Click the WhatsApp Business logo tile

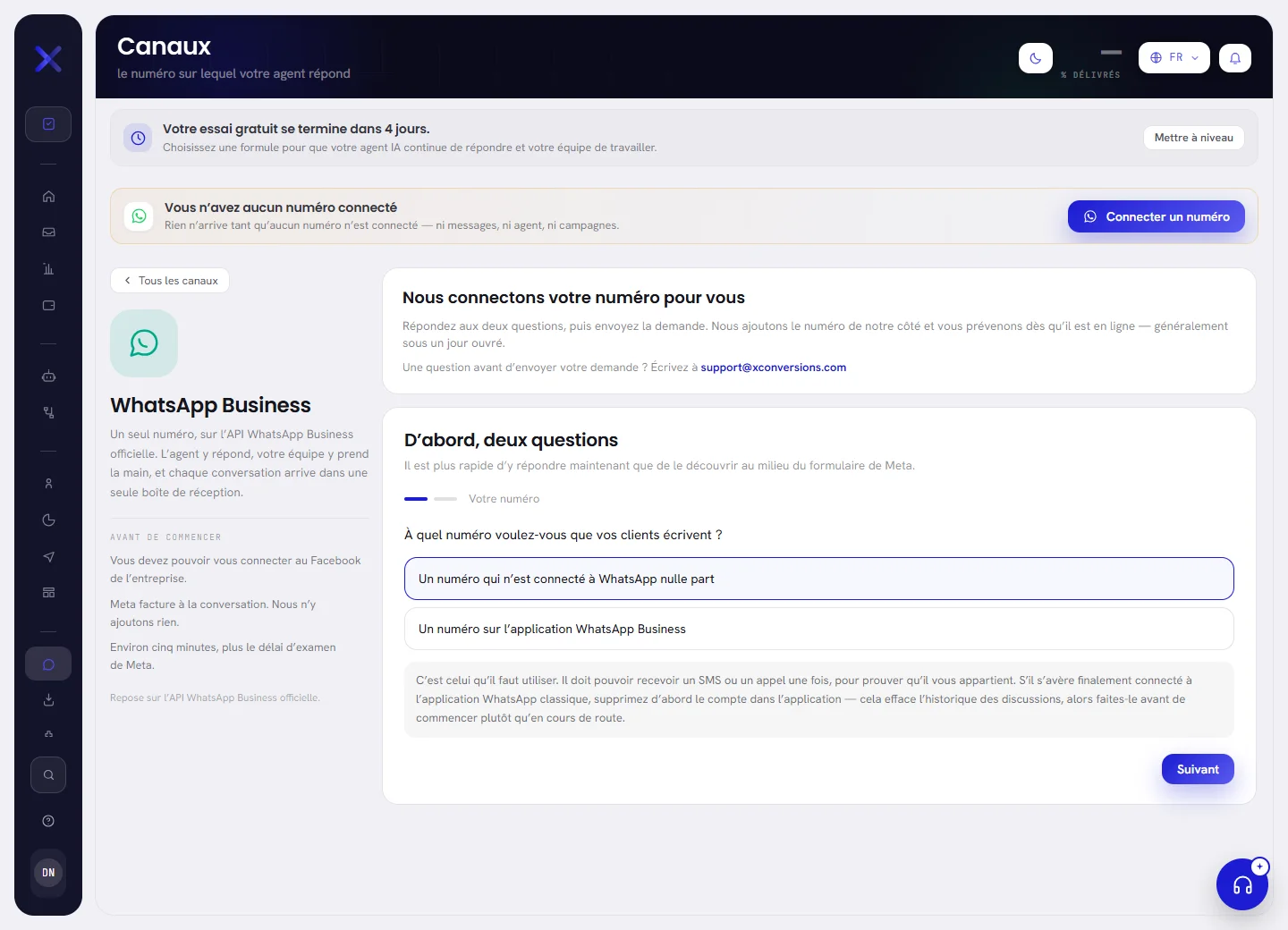click(x=144, y=343)
